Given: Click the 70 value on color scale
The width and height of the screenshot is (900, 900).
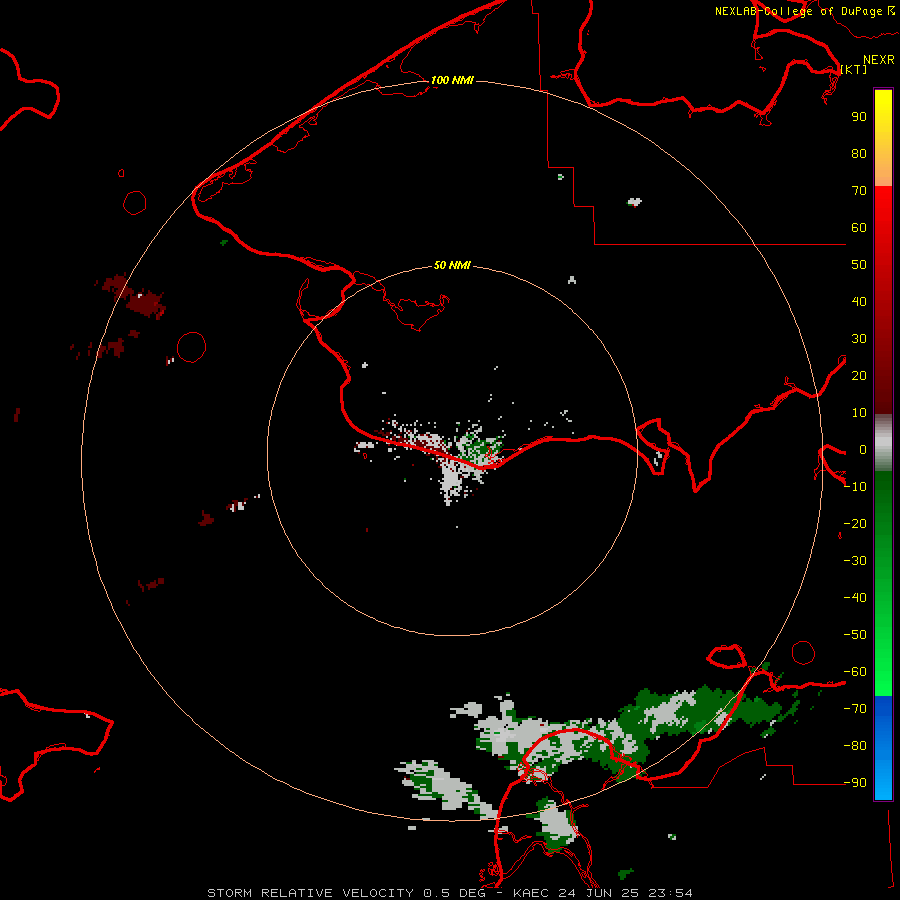Looking at the screenshot, I should coord(859,191).
